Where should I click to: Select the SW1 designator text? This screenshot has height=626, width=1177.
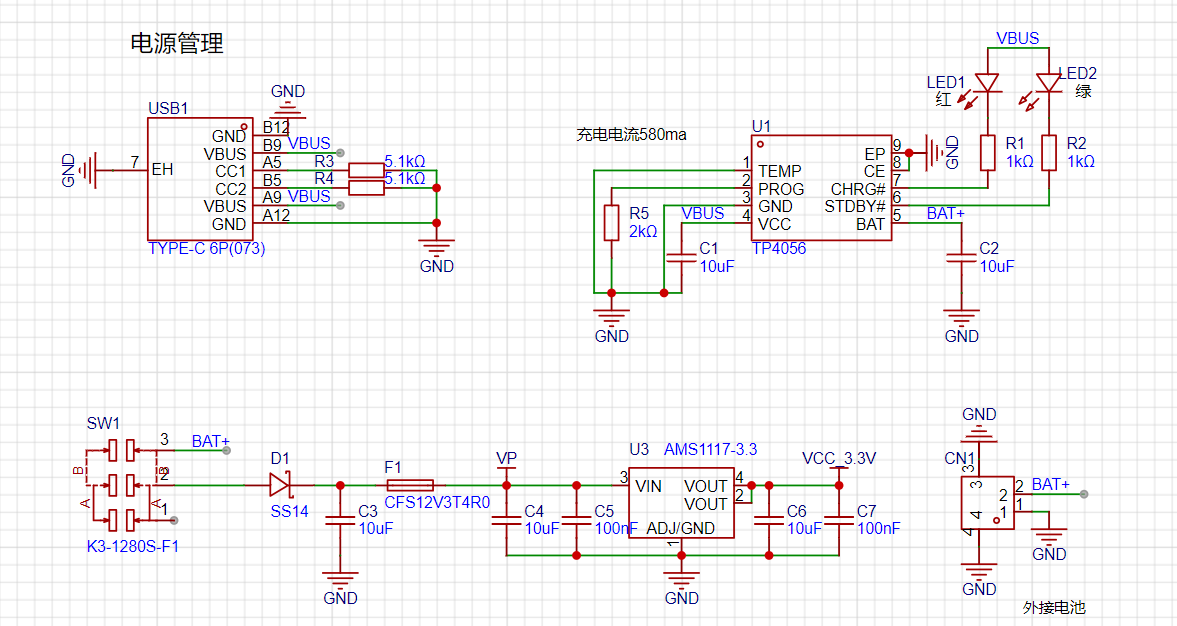pos(103,423)
